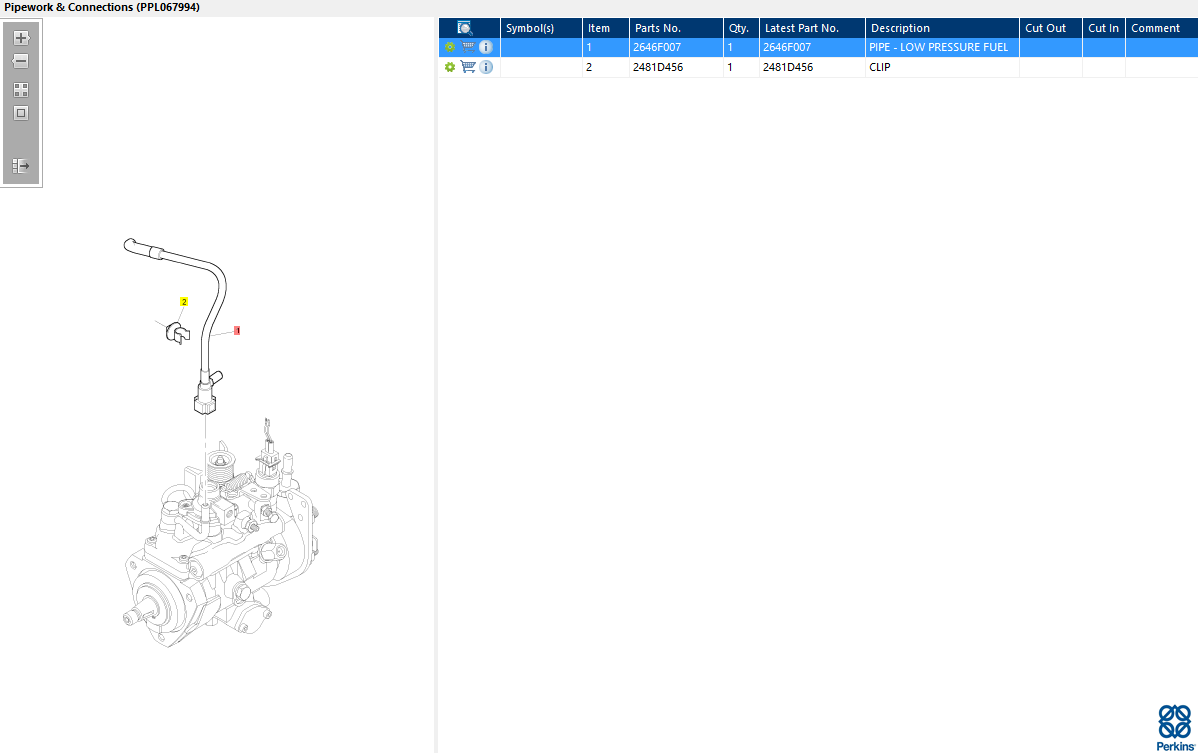Image resolution: width=1198 pixels, height=753 pixels.
Task: Show info for PIPE - LOW PRESSURE FUEL
Action: 486,47
